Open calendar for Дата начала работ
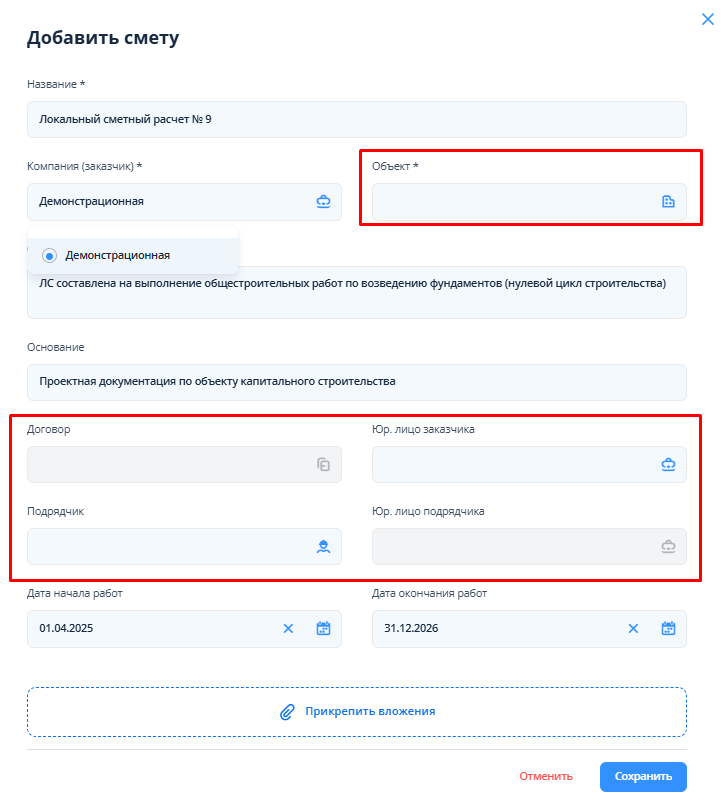The height and width of the screenshot is (798, 721). point(323,629)
